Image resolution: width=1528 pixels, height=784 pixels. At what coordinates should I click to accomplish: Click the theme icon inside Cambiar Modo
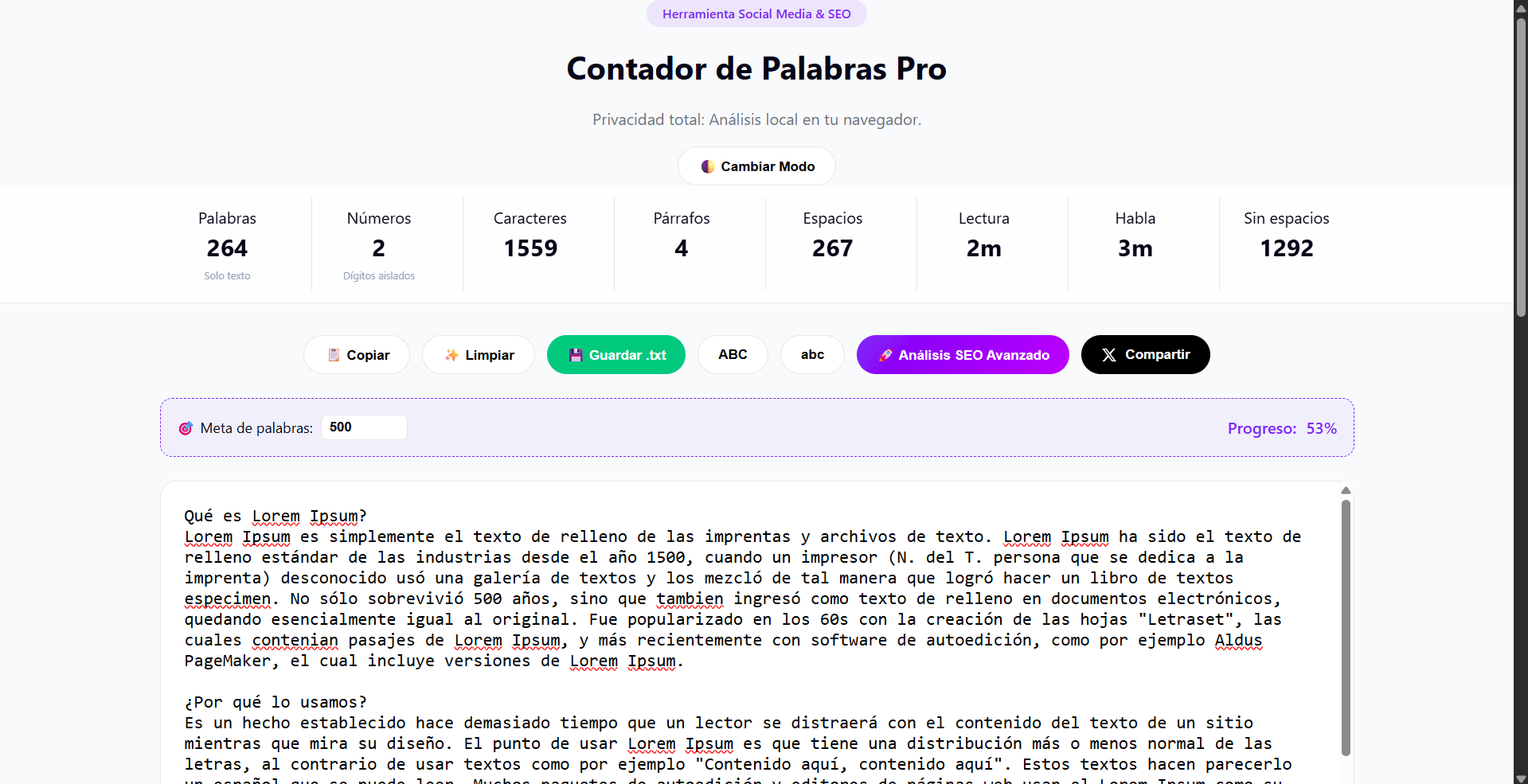click(x=709, y=166)
